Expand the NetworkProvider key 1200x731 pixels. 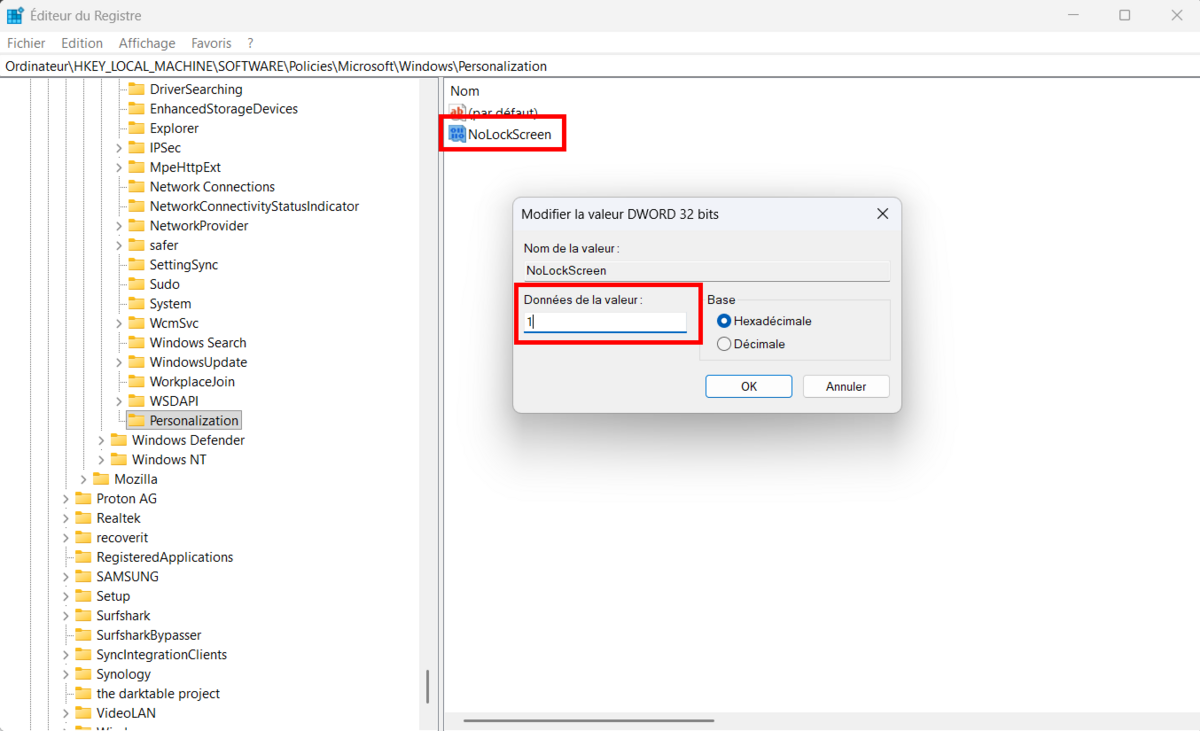tap(119, 226)
